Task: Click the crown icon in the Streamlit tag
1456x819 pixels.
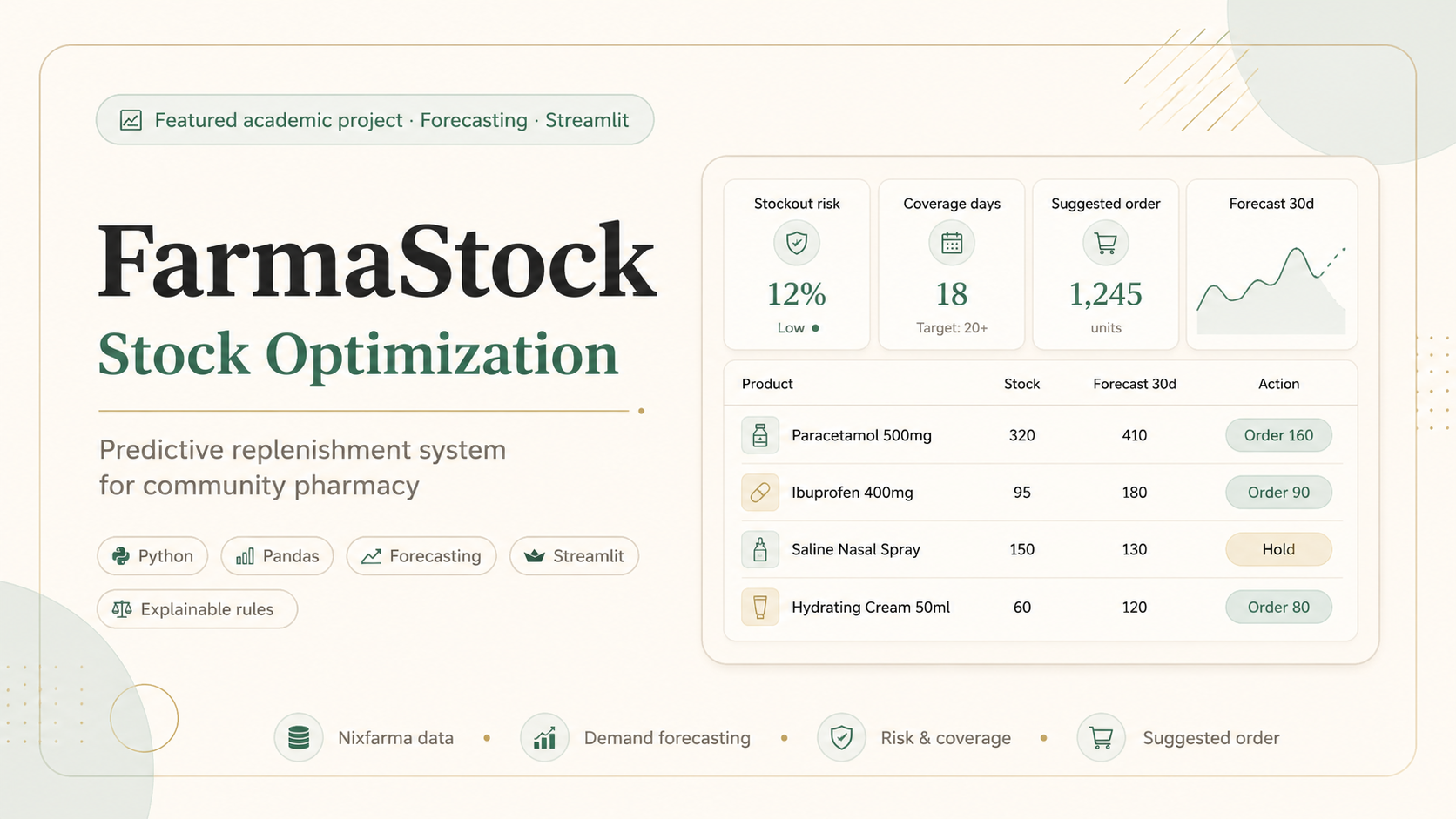Action: point(535,556)
